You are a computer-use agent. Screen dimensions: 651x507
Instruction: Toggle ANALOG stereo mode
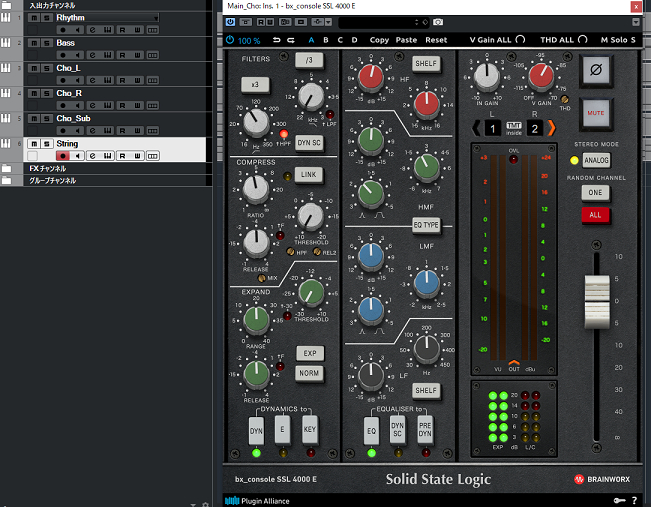tap(596, 160)
